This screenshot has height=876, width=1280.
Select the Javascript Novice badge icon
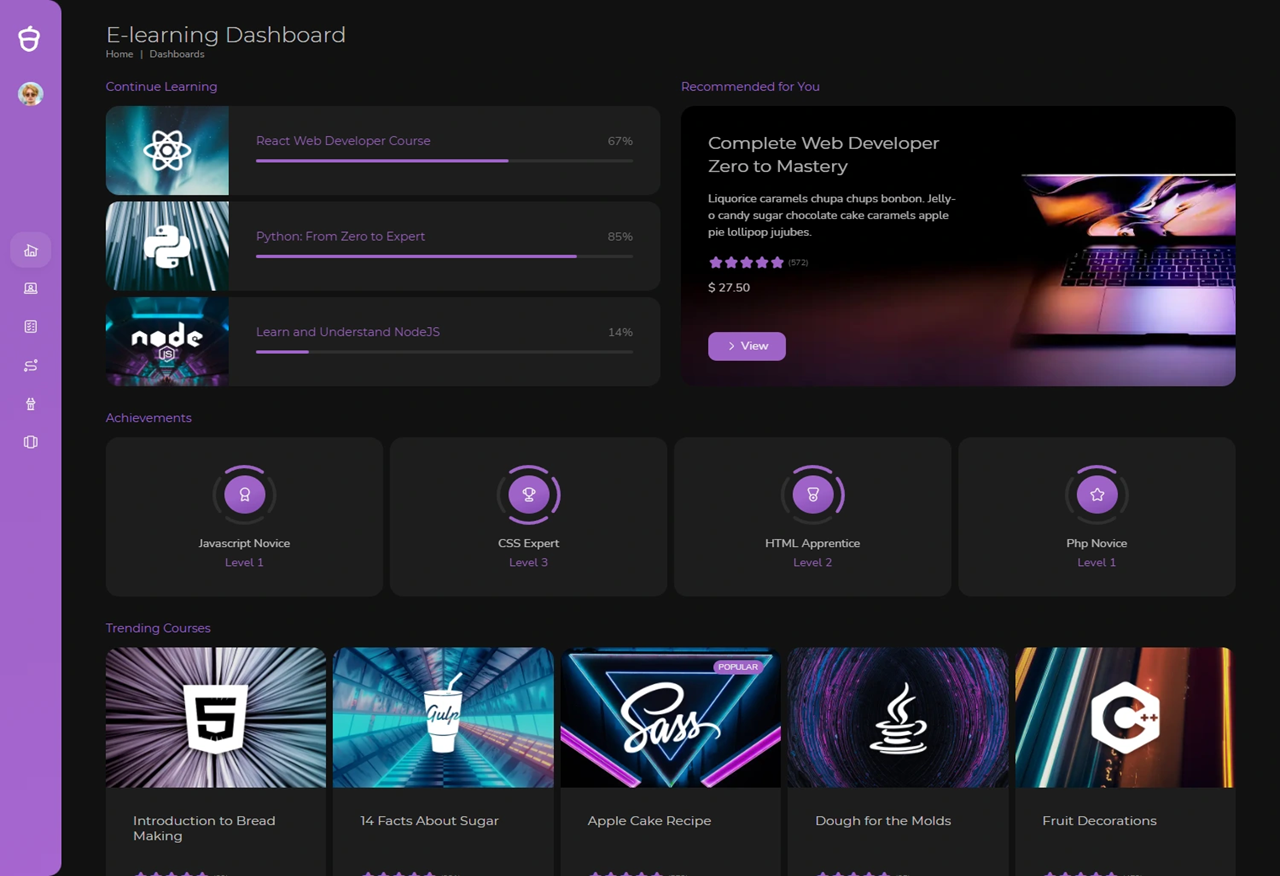click(244, 493)
